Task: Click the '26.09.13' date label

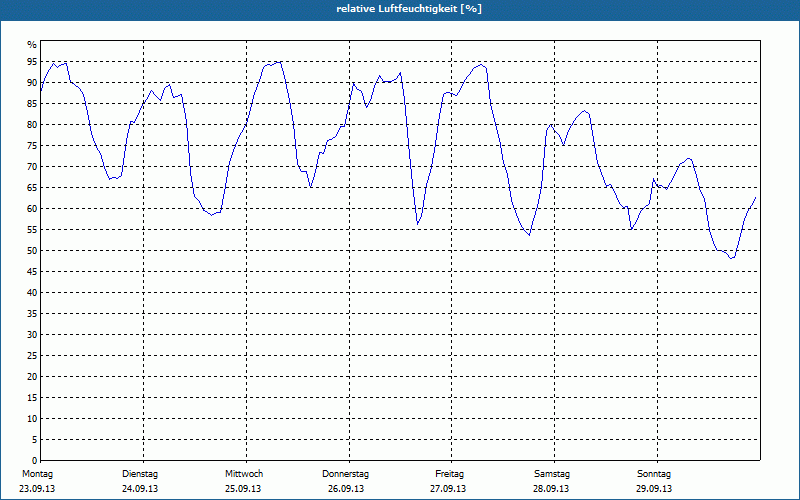Action: (346, 489)
